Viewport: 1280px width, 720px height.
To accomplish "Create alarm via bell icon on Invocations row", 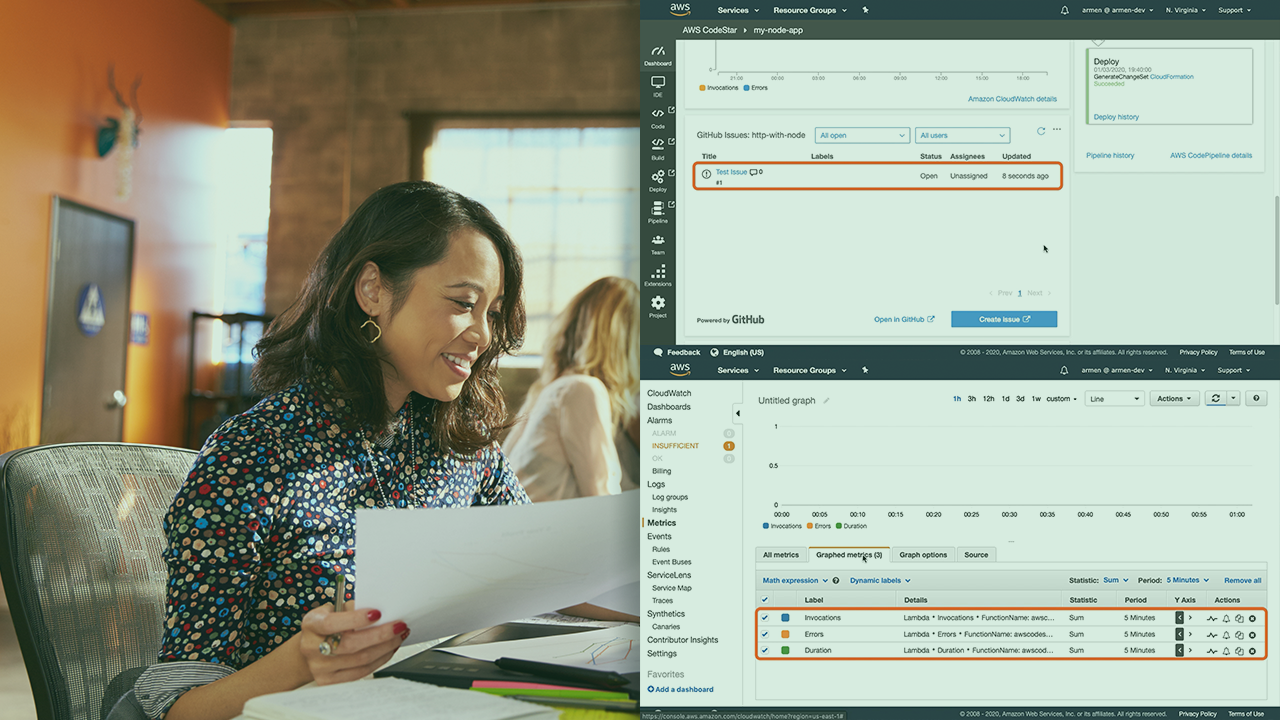I will coord(1226,618).
